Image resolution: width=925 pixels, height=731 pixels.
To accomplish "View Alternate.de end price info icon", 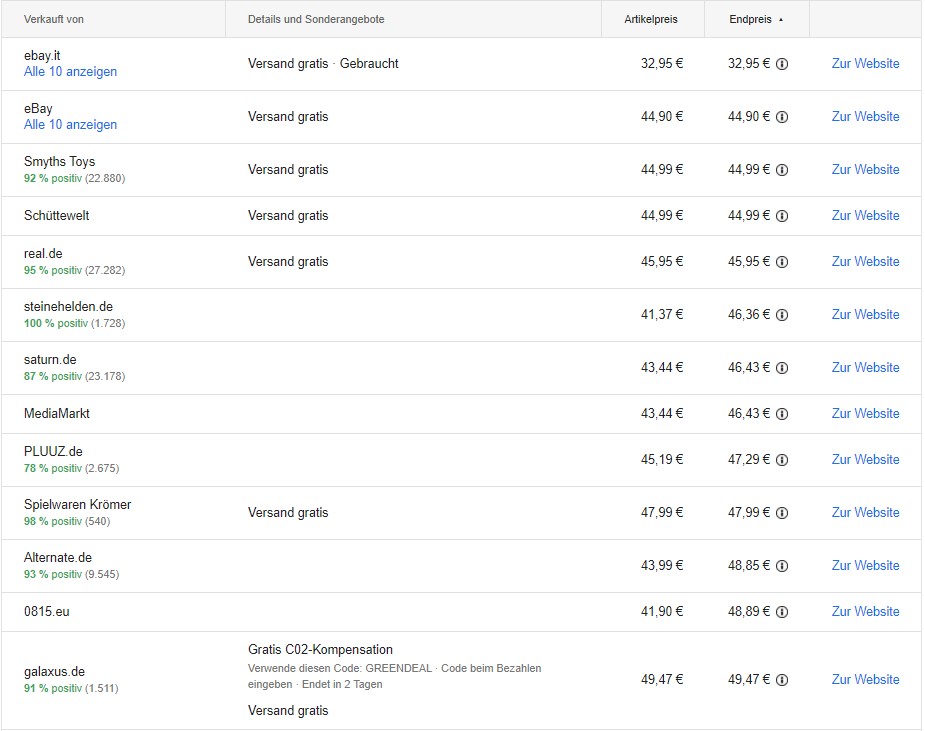I will 782,567.
